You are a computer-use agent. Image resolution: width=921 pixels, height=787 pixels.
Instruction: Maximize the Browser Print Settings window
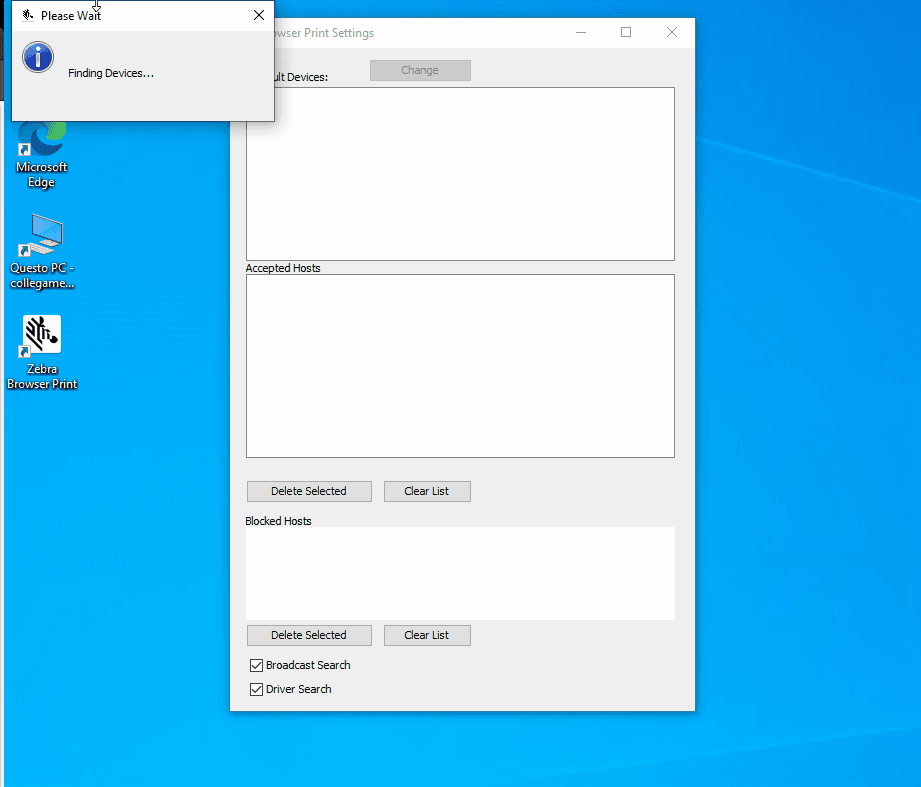coord(626,33)
